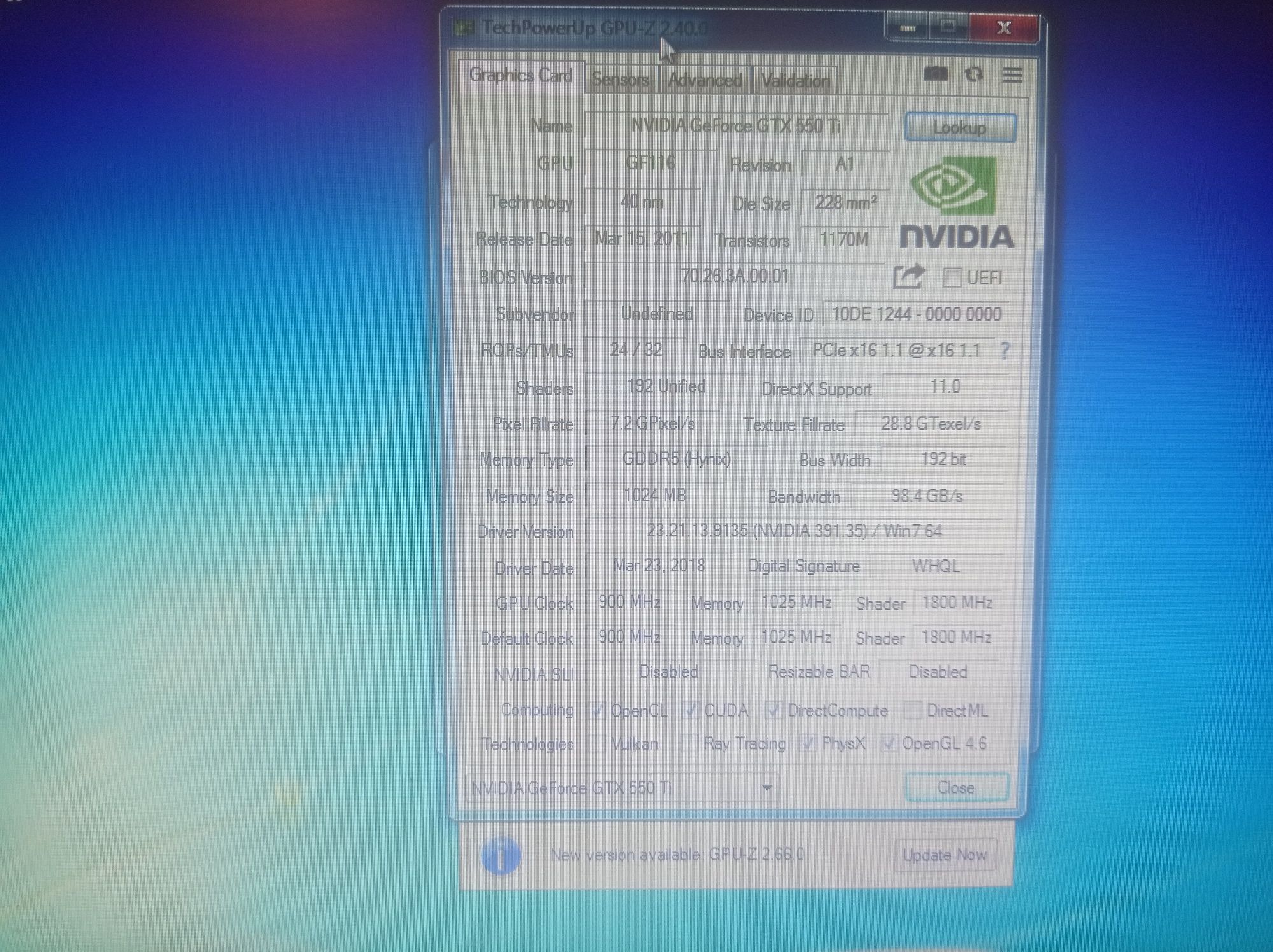Click the Bus Interface PCIe x16 value

[x=896, y=351]
